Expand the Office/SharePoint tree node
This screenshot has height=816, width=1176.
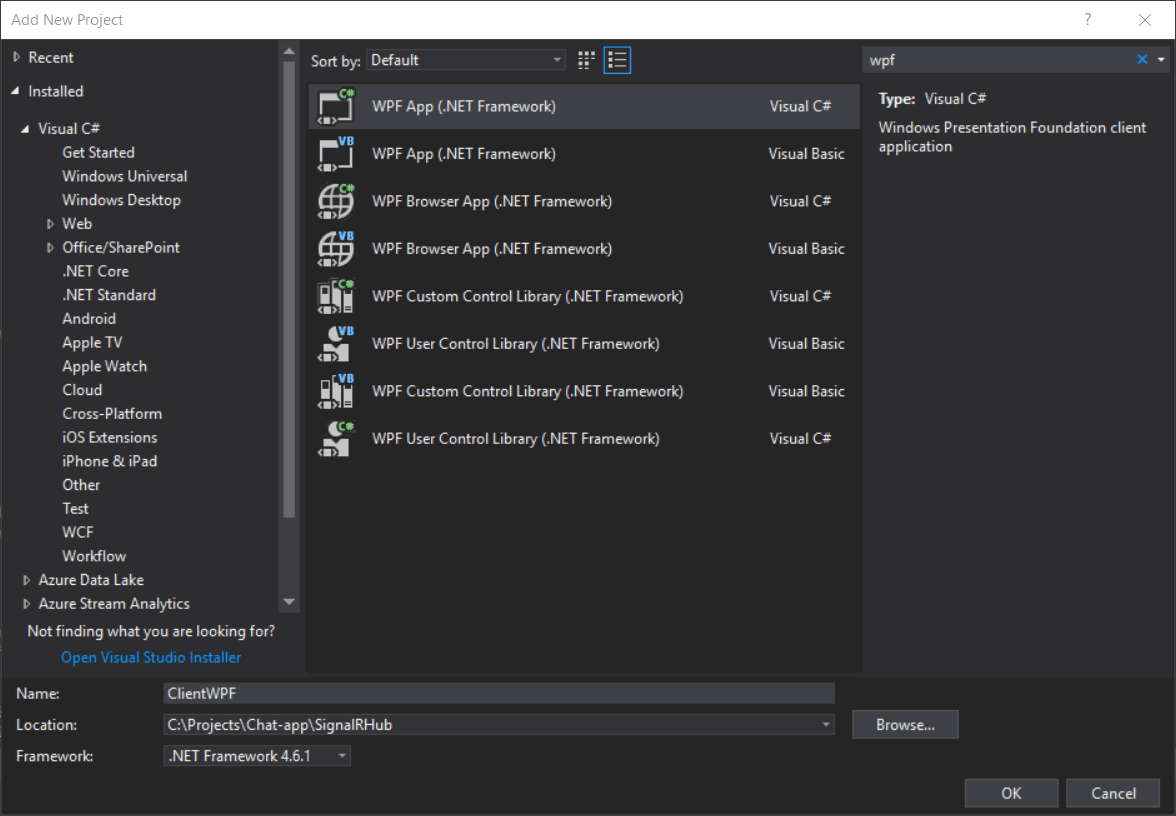(50, 248)
